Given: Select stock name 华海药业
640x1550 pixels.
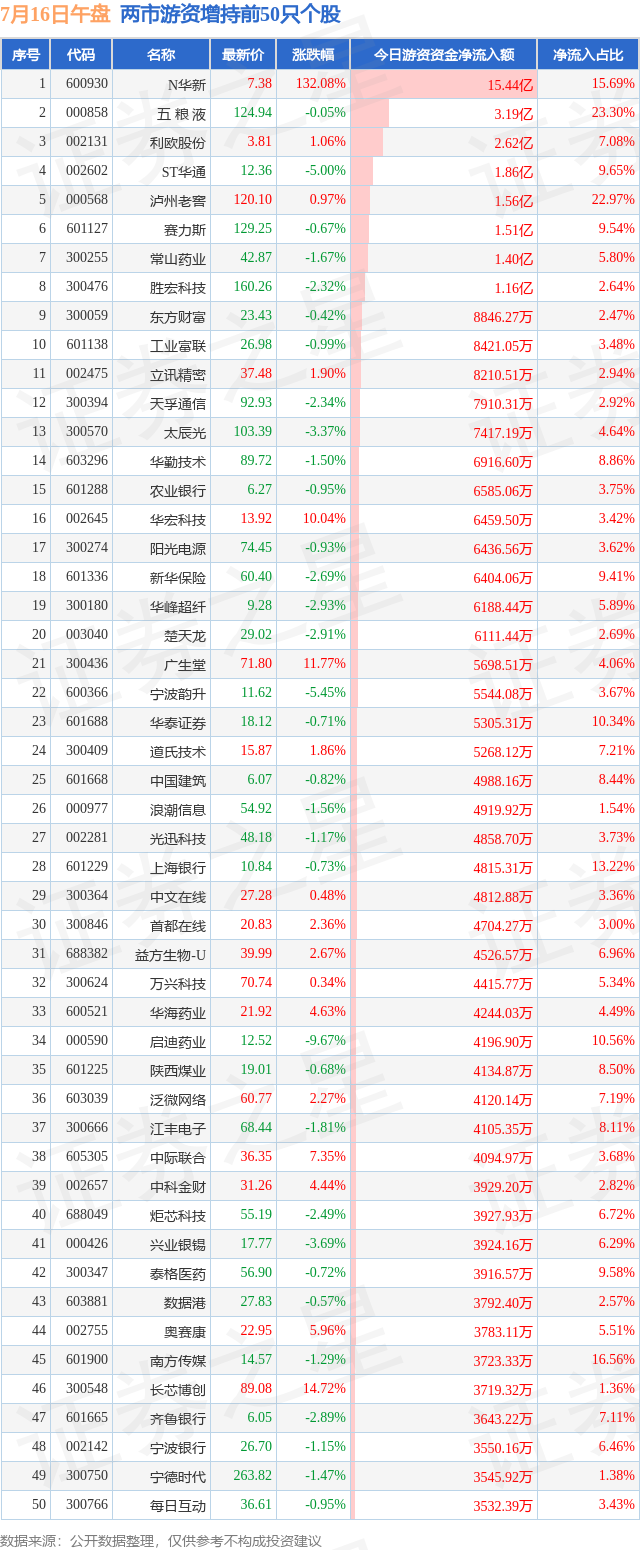Looking at the screenshot, I should point(178,1012).
